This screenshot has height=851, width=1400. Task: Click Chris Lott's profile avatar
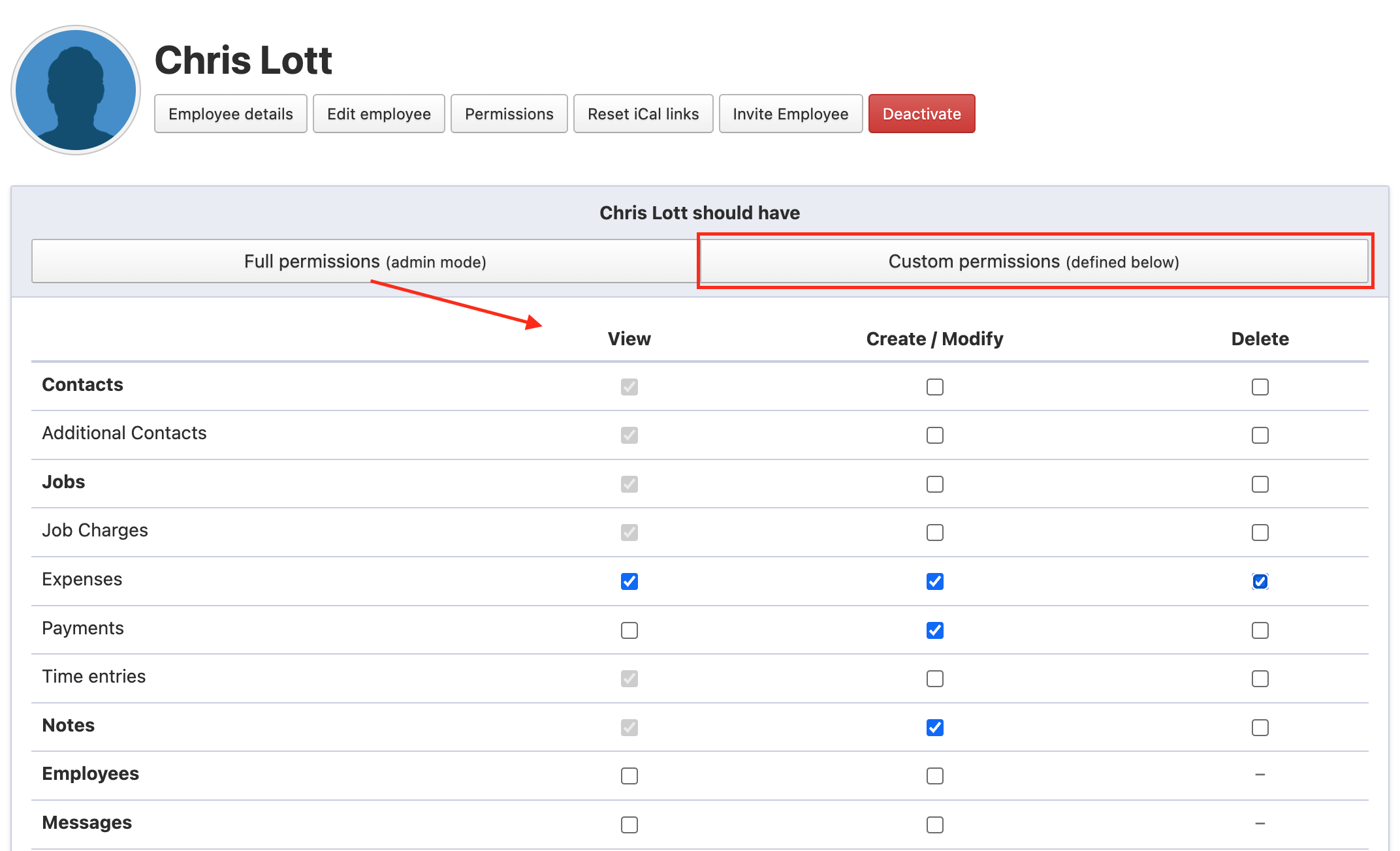point(76,90)
